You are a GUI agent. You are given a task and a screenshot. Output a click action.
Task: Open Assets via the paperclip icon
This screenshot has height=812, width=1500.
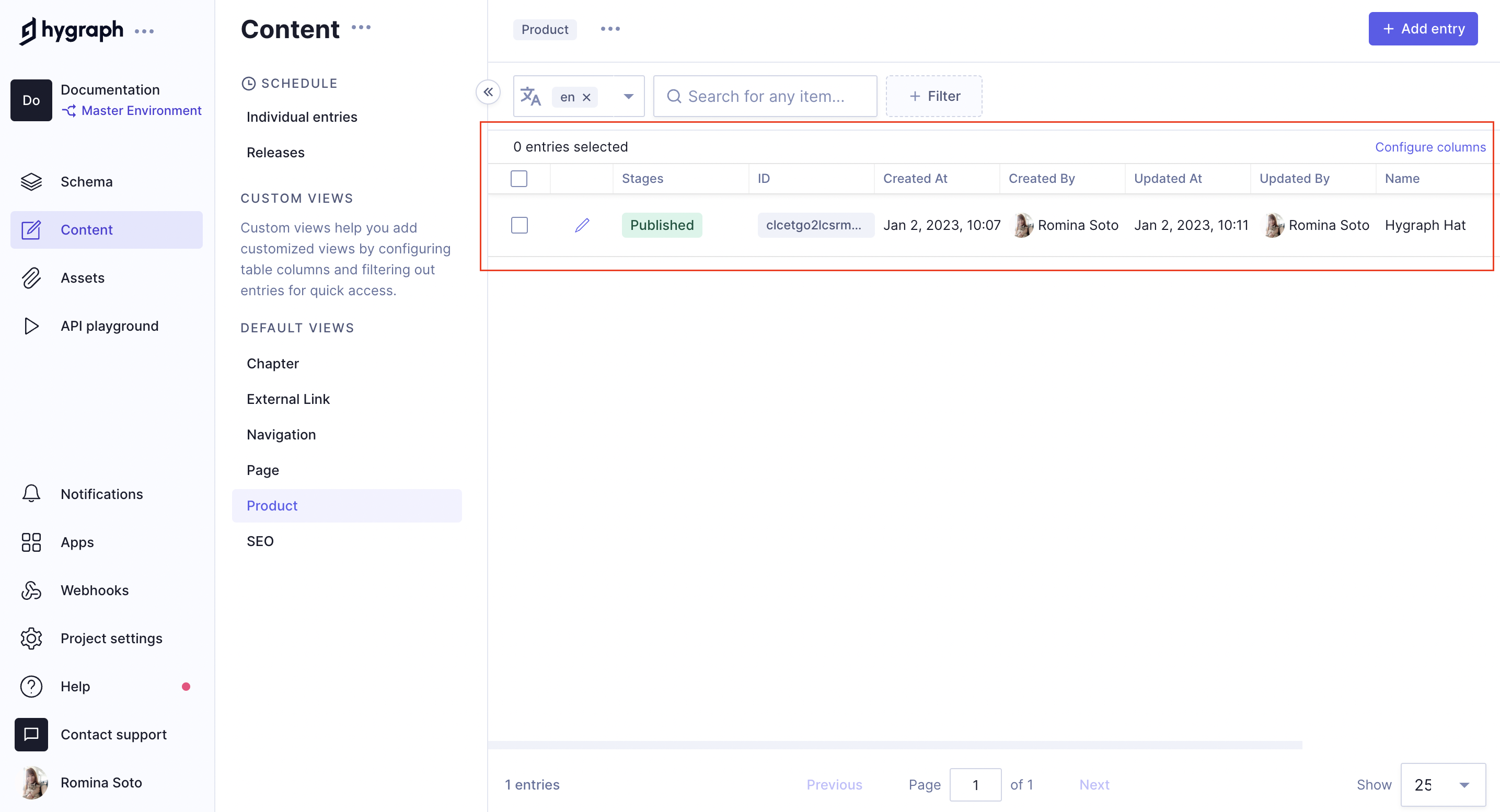coord(31,277)
